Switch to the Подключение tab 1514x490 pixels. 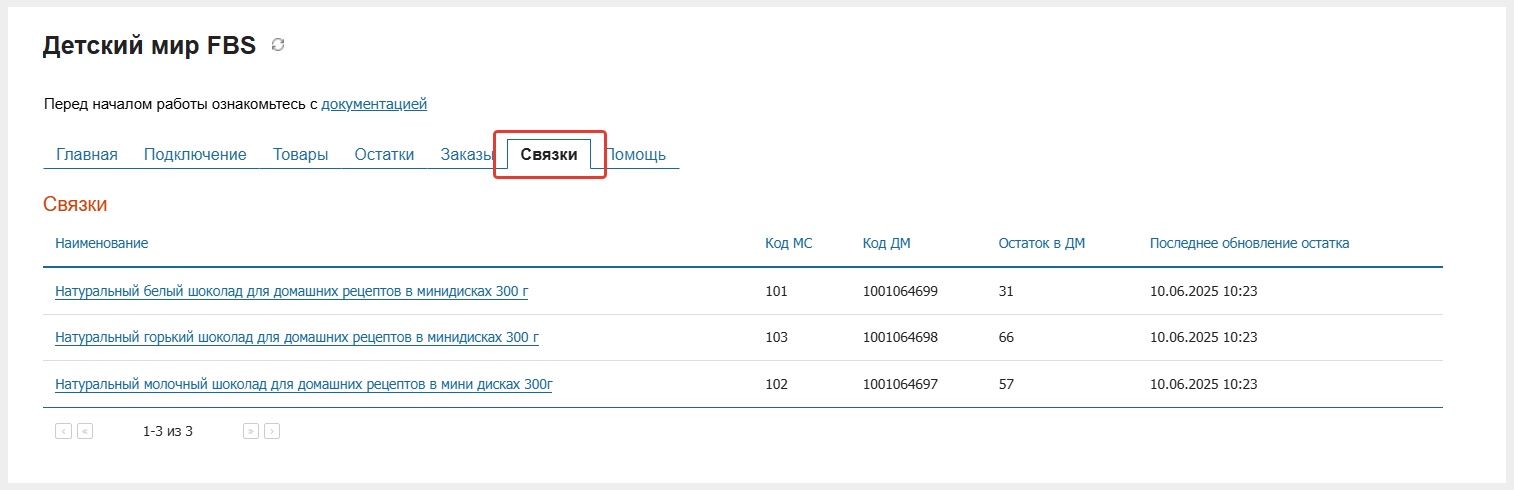point(195,154)
